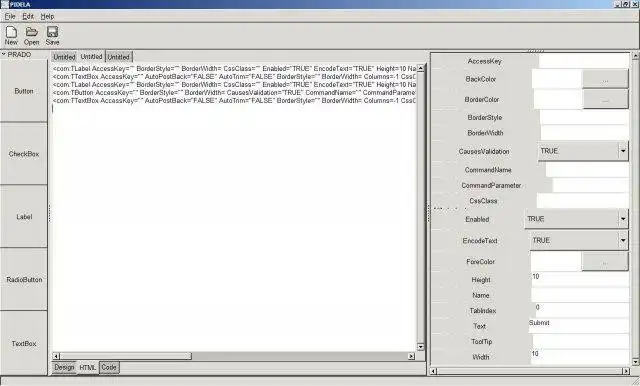
Task: Open the Enabled dropdown arrow
Action: (623, 219)
